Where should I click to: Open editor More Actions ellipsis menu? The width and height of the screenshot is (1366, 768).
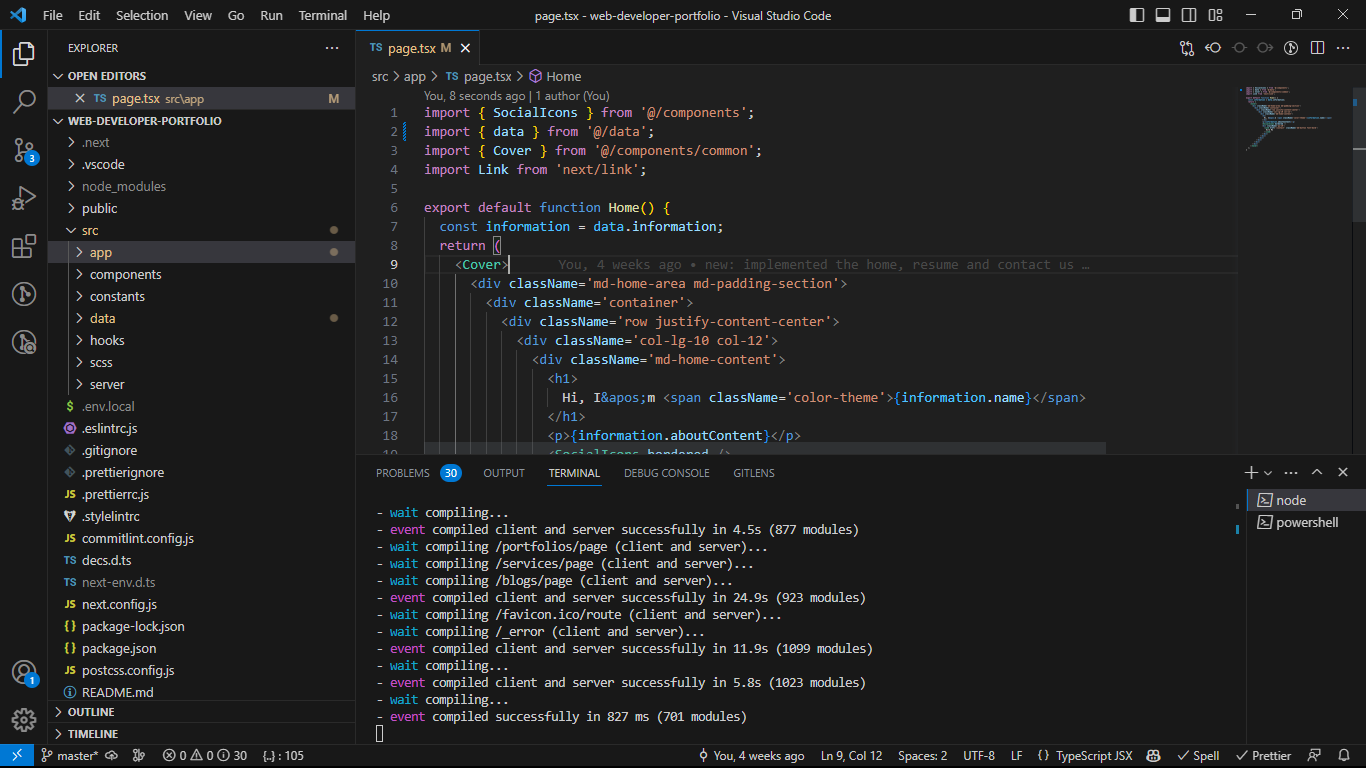coord(1343,47)
